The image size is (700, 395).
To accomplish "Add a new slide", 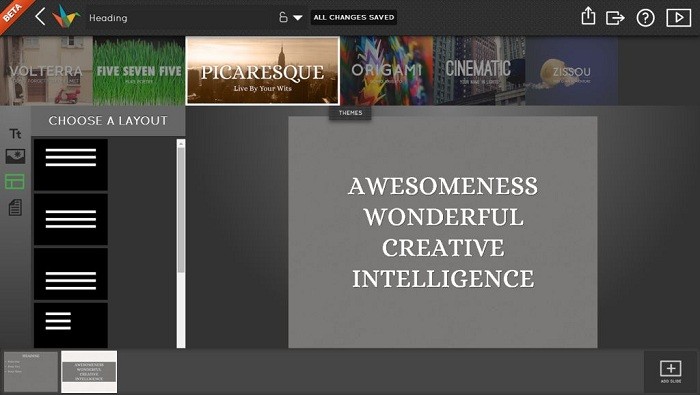I will pos(671,372).
